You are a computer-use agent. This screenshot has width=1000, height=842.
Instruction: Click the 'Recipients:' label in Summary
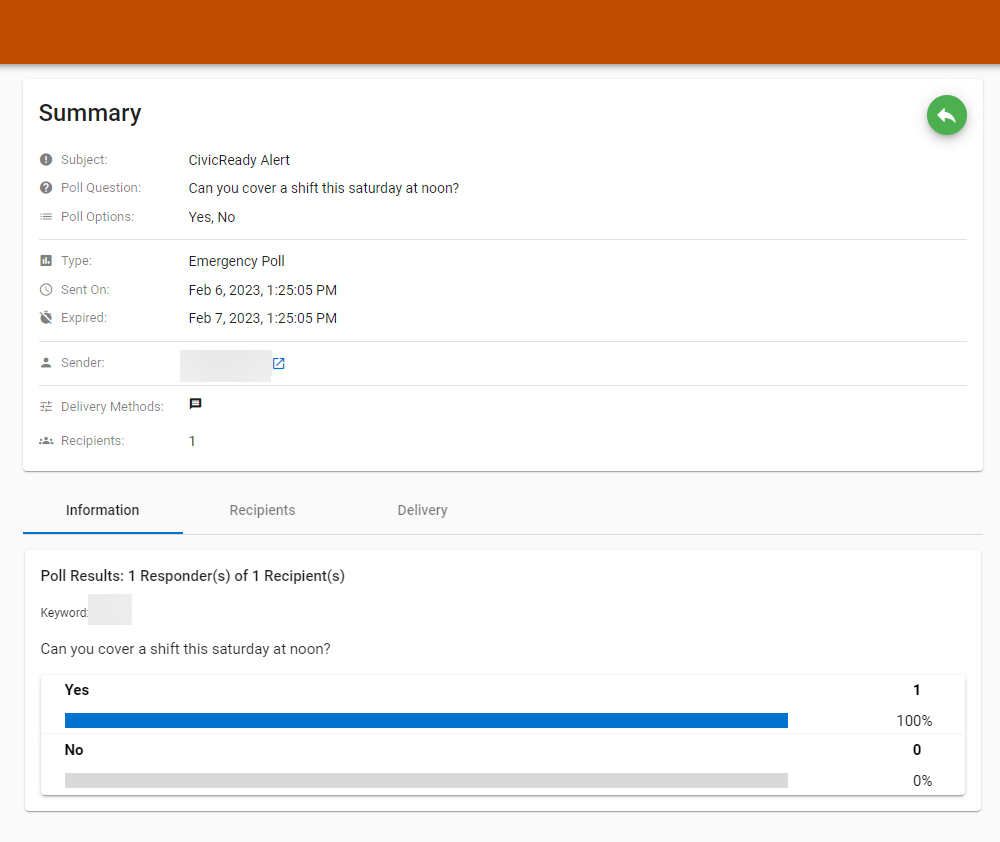tap(92, 441)
